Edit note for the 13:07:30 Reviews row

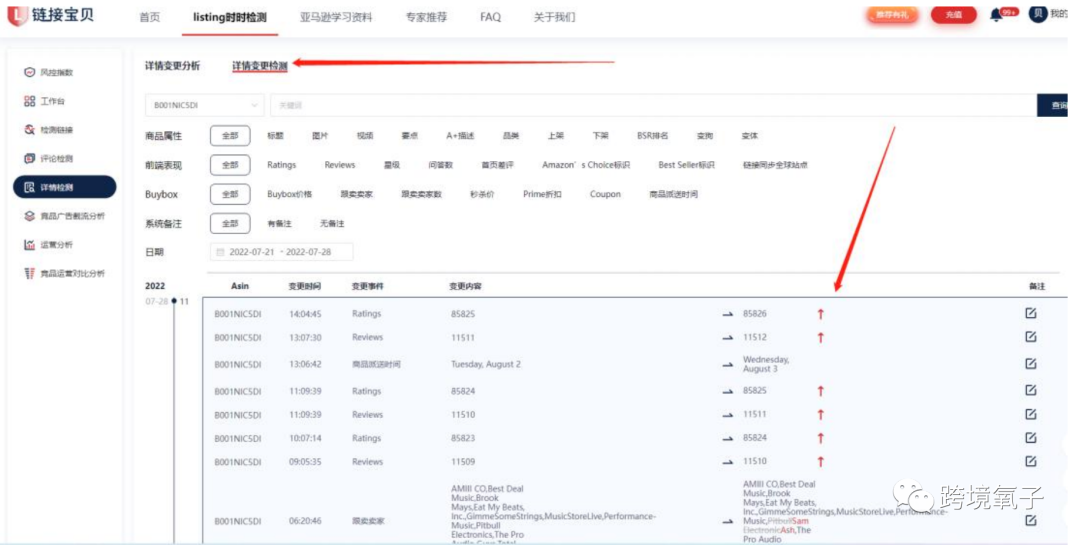coord(1030,337)
